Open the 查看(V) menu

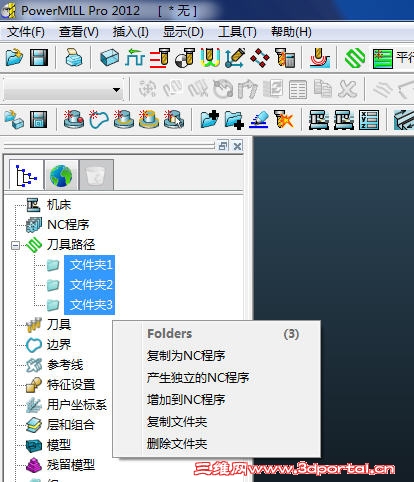click(79, 32)
